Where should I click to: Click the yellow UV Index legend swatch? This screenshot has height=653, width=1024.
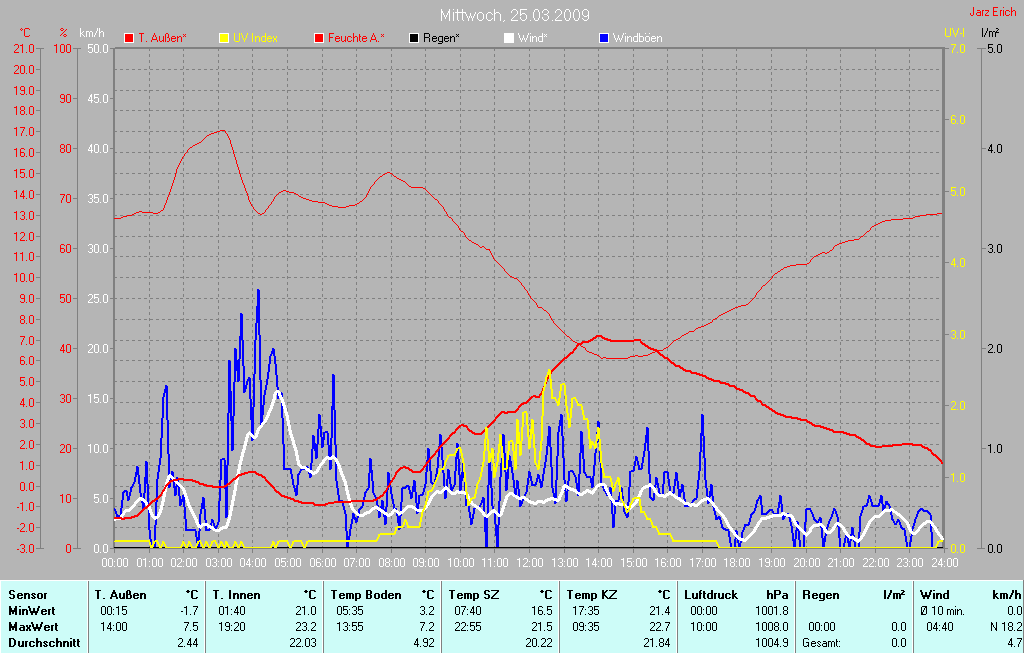tap(224, 38)
